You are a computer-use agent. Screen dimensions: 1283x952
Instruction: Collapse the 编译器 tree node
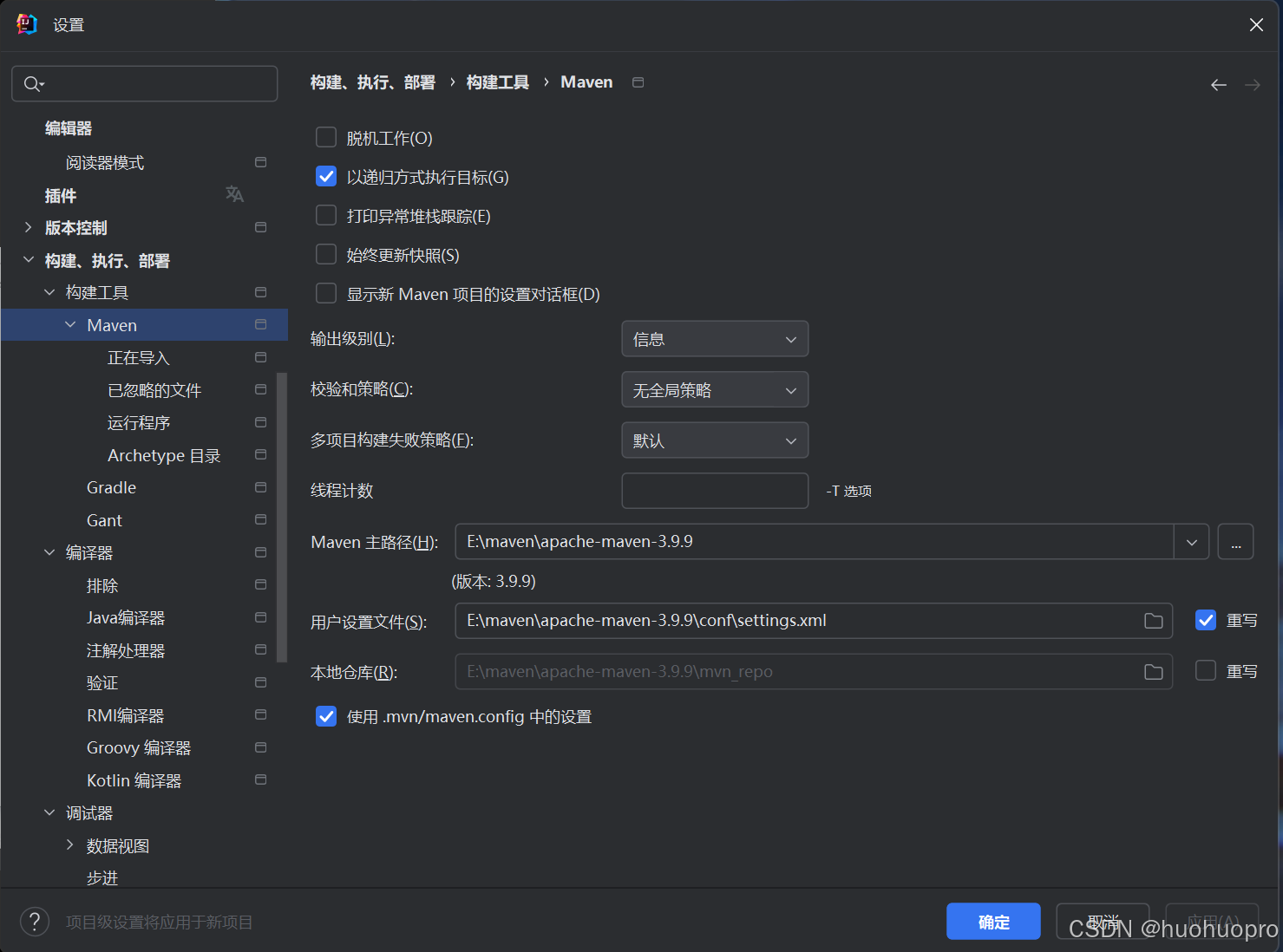[49, 552]
